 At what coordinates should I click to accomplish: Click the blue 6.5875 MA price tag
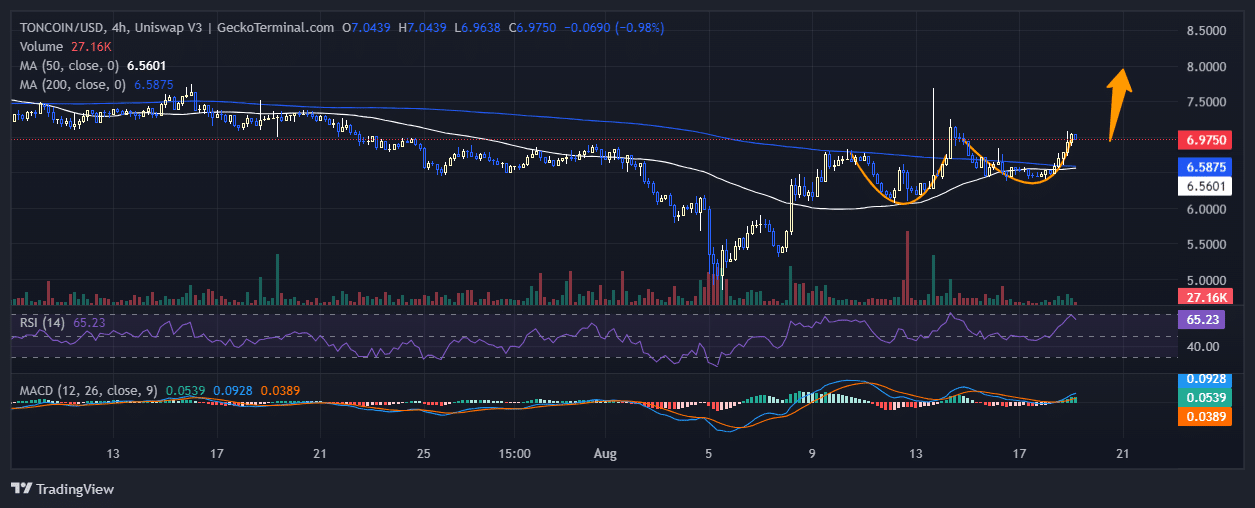[1204, 167]
